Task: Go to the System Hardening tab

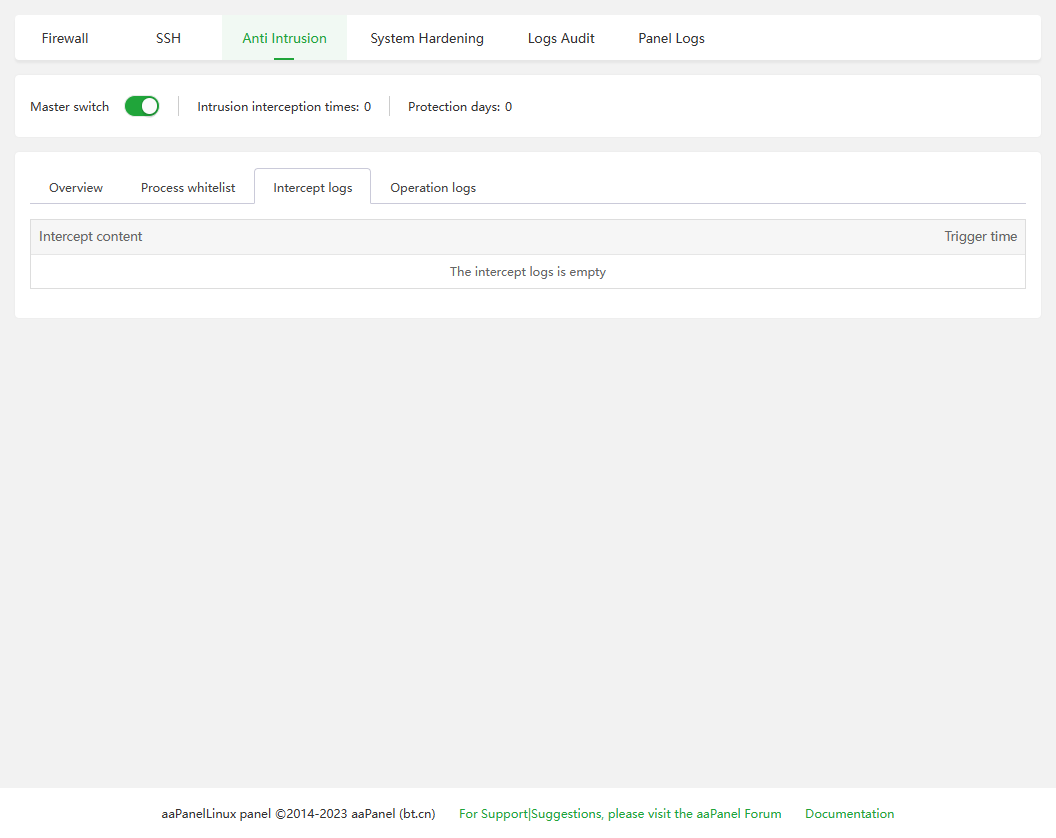Action: 427,38
